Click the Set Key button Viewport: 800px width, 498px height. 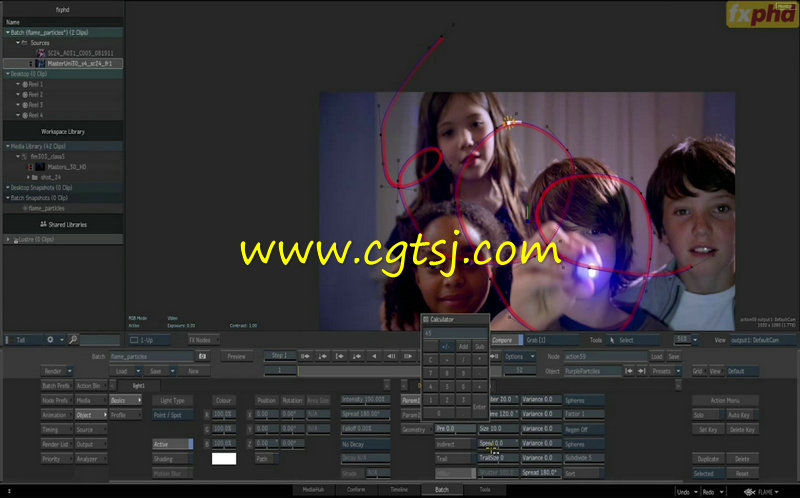[708, 430]
